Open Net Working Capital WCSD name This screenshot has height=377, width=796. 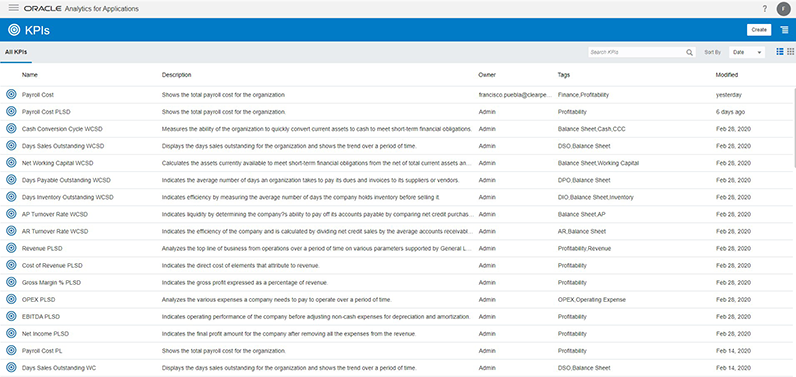pyautogui.click(x=58, y=163)
